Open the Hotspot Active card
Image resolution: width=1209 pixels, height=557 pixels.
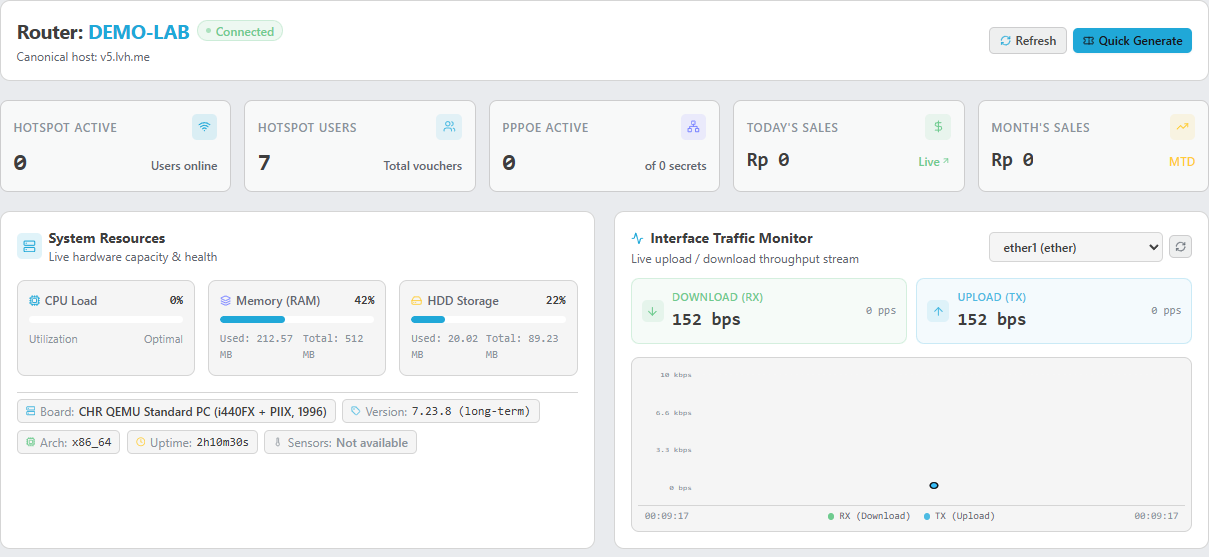[x=116, y=146]
